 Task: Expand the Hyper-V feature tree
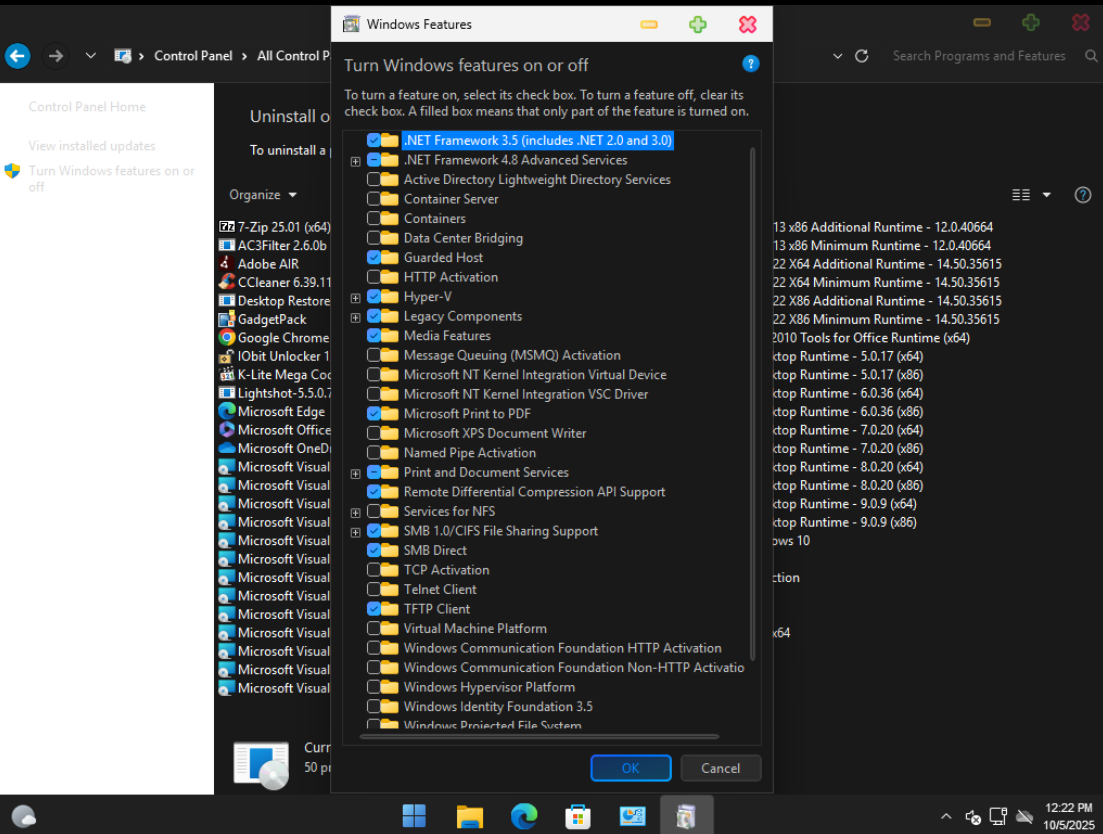tap(355, 298)
